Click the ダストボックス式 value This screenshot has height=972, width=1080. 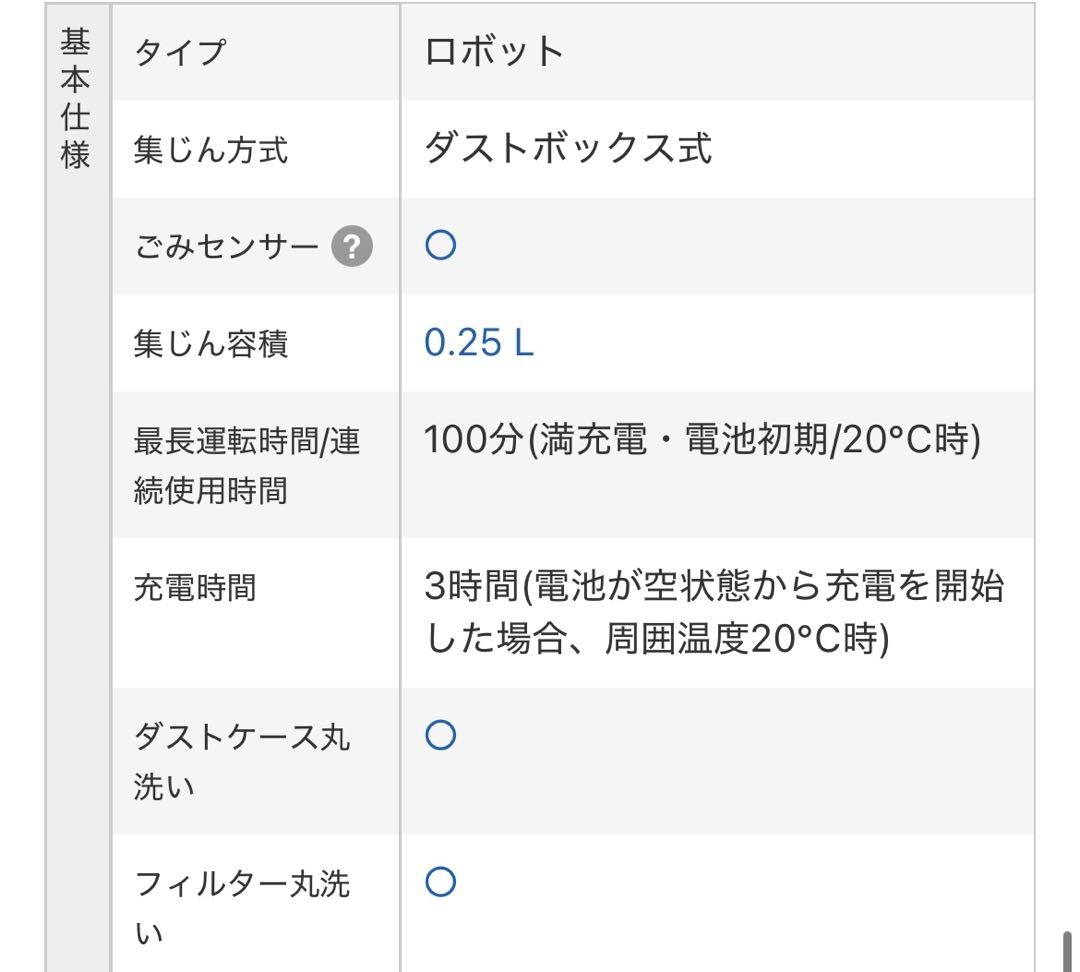[568, 149]
